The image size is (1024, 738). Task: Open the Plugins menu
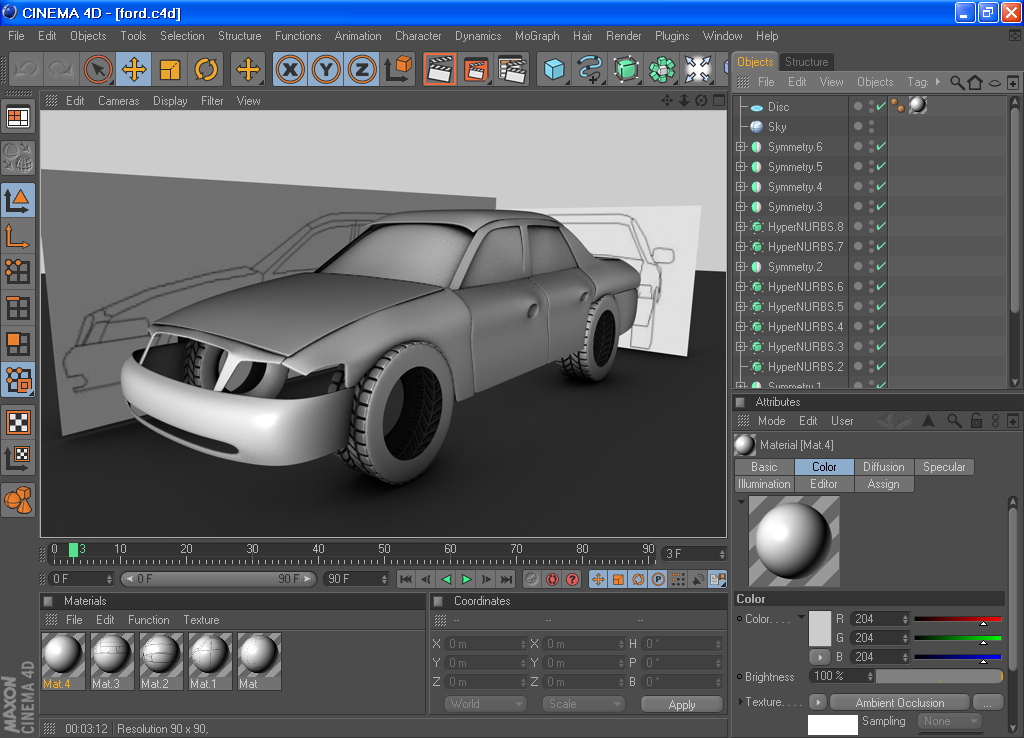click(672, 36)
